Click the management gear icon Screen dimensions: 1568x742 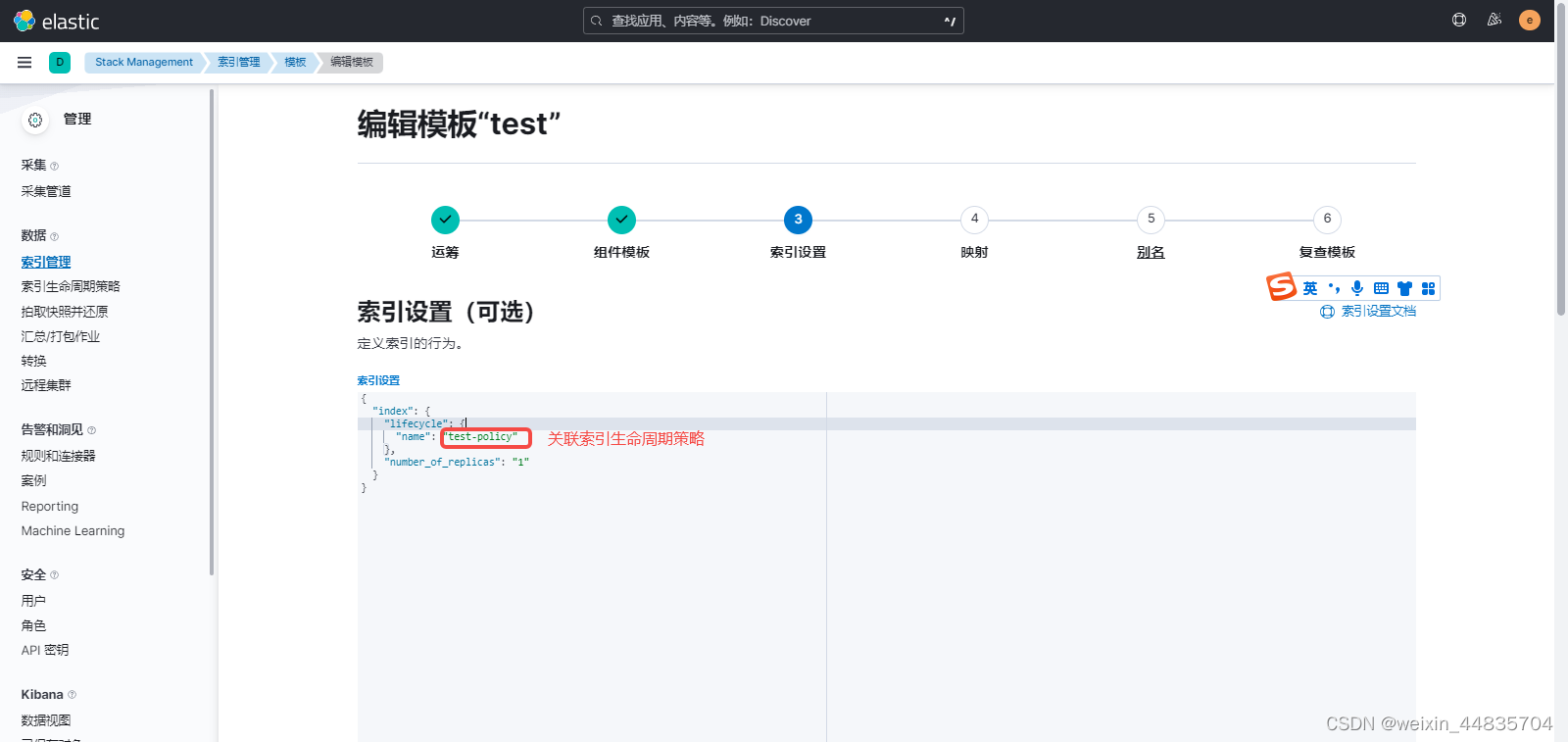pos(35,120)
